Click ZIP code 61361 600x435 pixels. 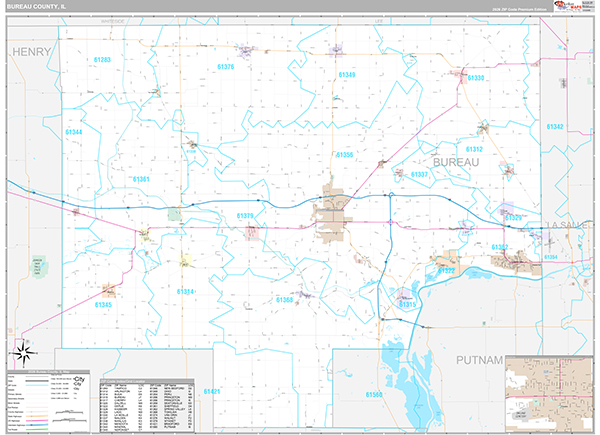[x=141, y=179]
